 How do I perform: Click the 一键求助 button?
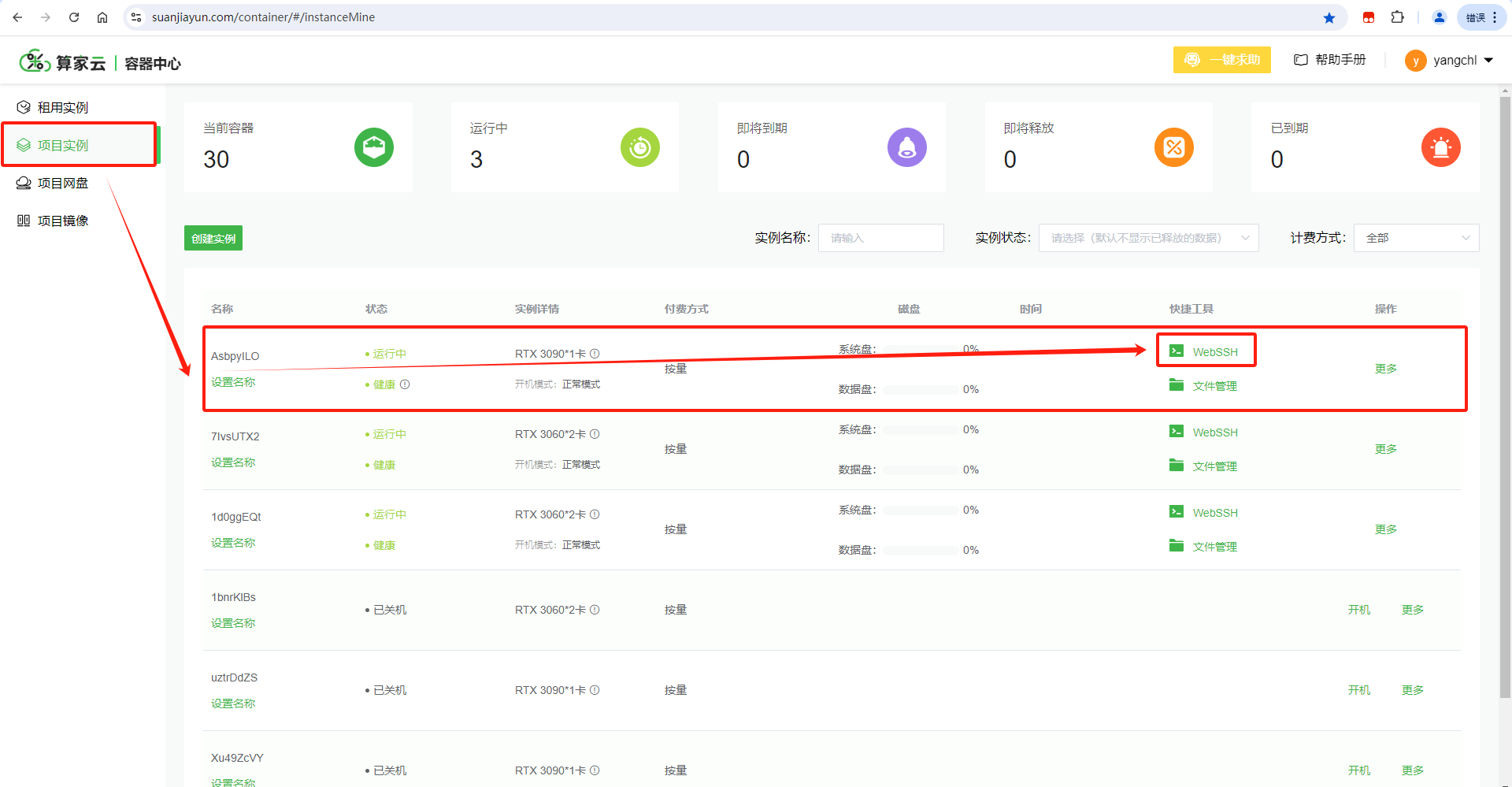click(1222, 60)
